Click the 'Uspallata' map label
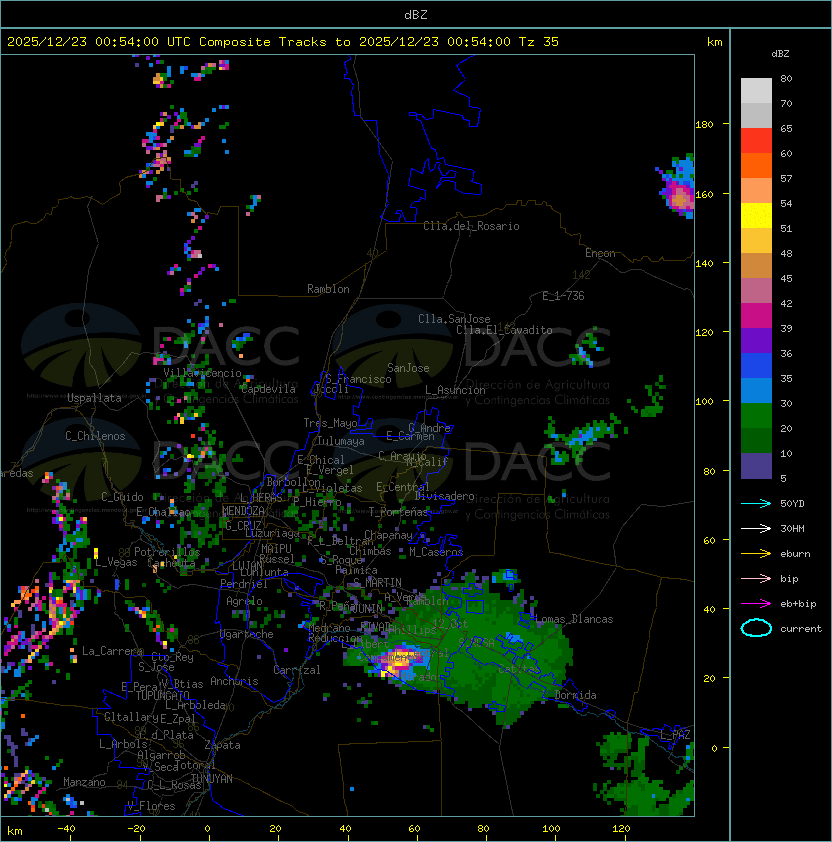 pyautogui.click(x=94, y=398)
